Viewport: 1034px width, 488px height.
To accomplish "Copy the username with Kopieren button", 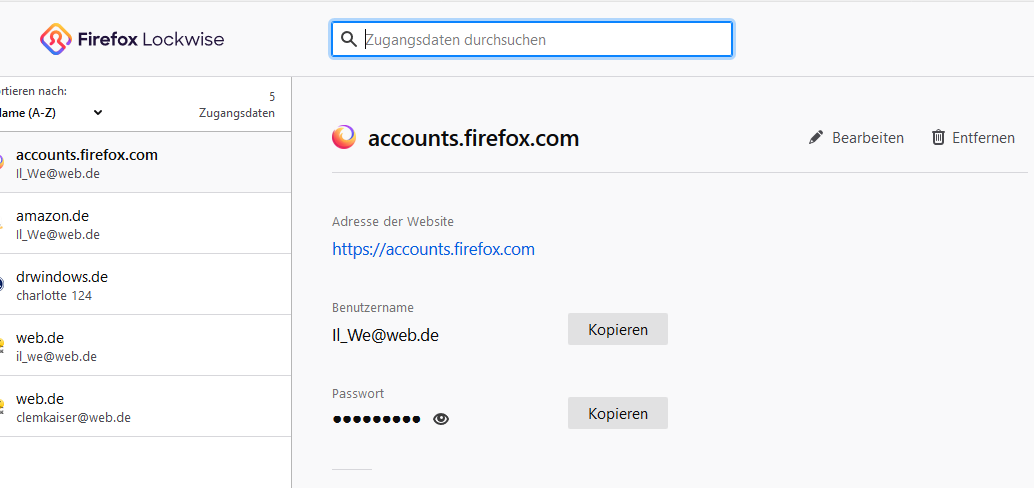I will [x=617, y=329].
